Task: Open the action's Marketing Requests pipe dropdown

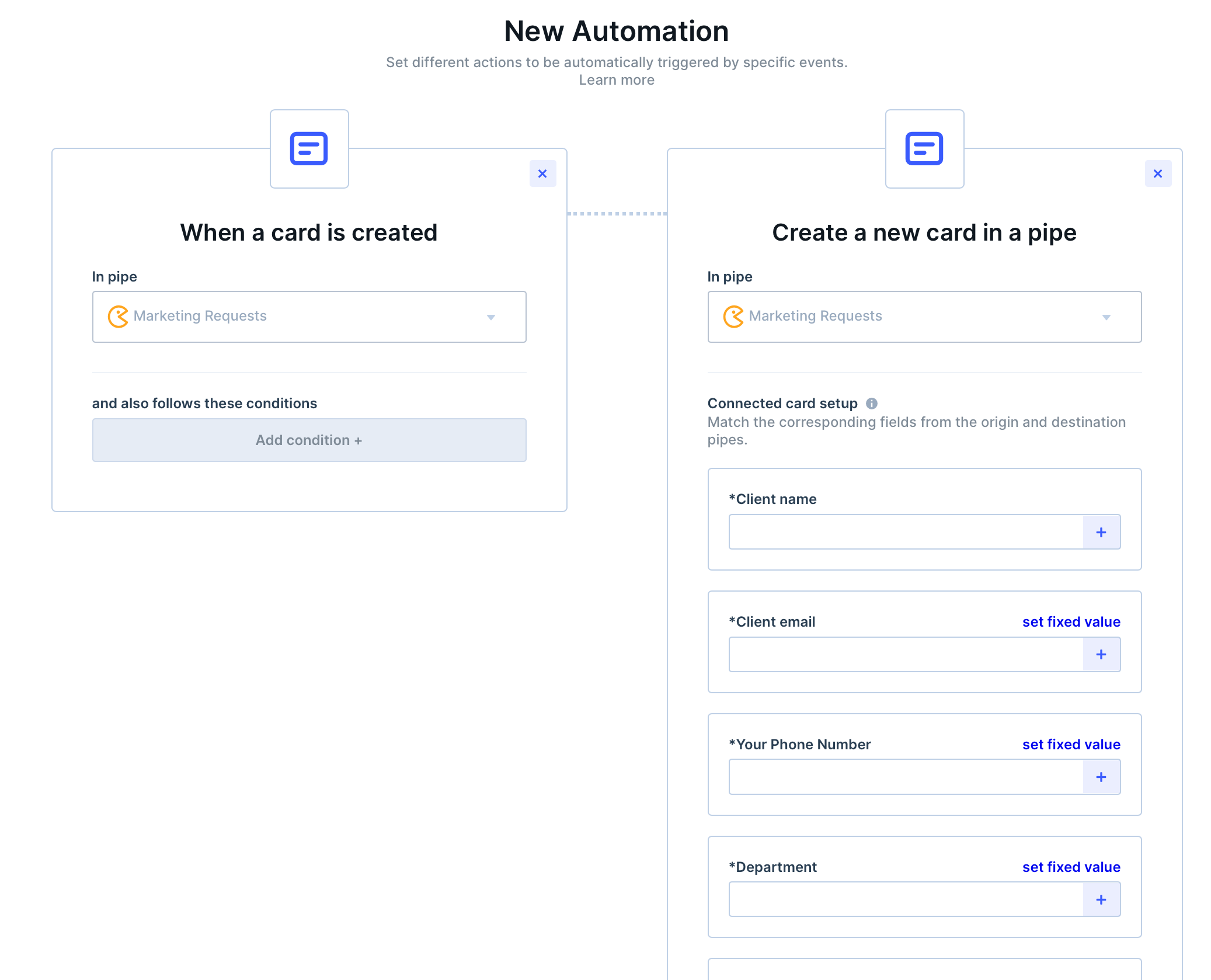Action: (924, 317)
